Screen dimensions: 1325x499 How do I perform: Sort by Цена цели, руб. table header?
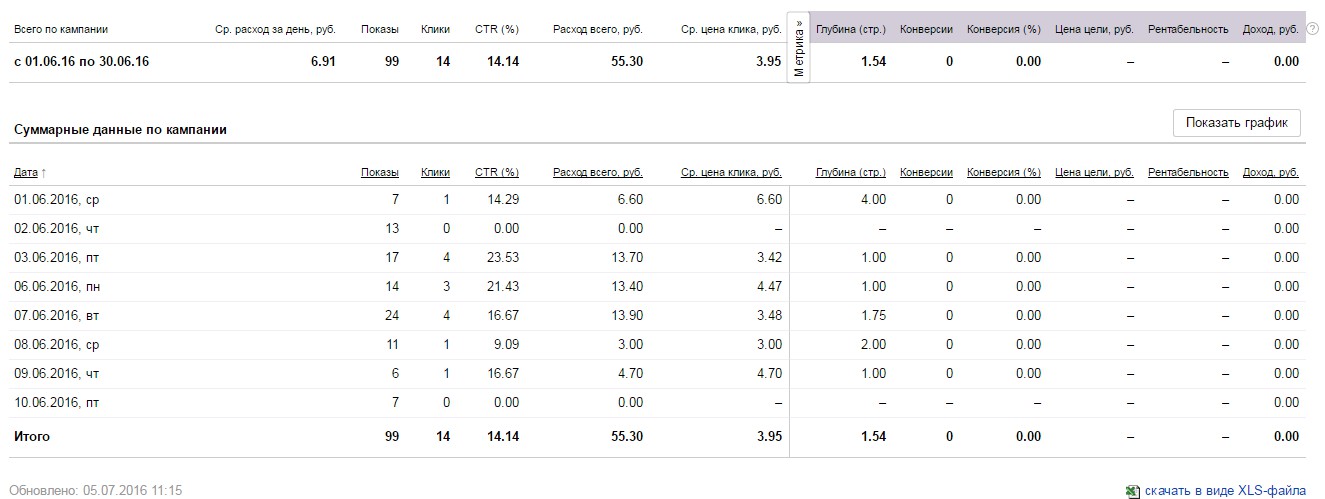[1094, 173]
